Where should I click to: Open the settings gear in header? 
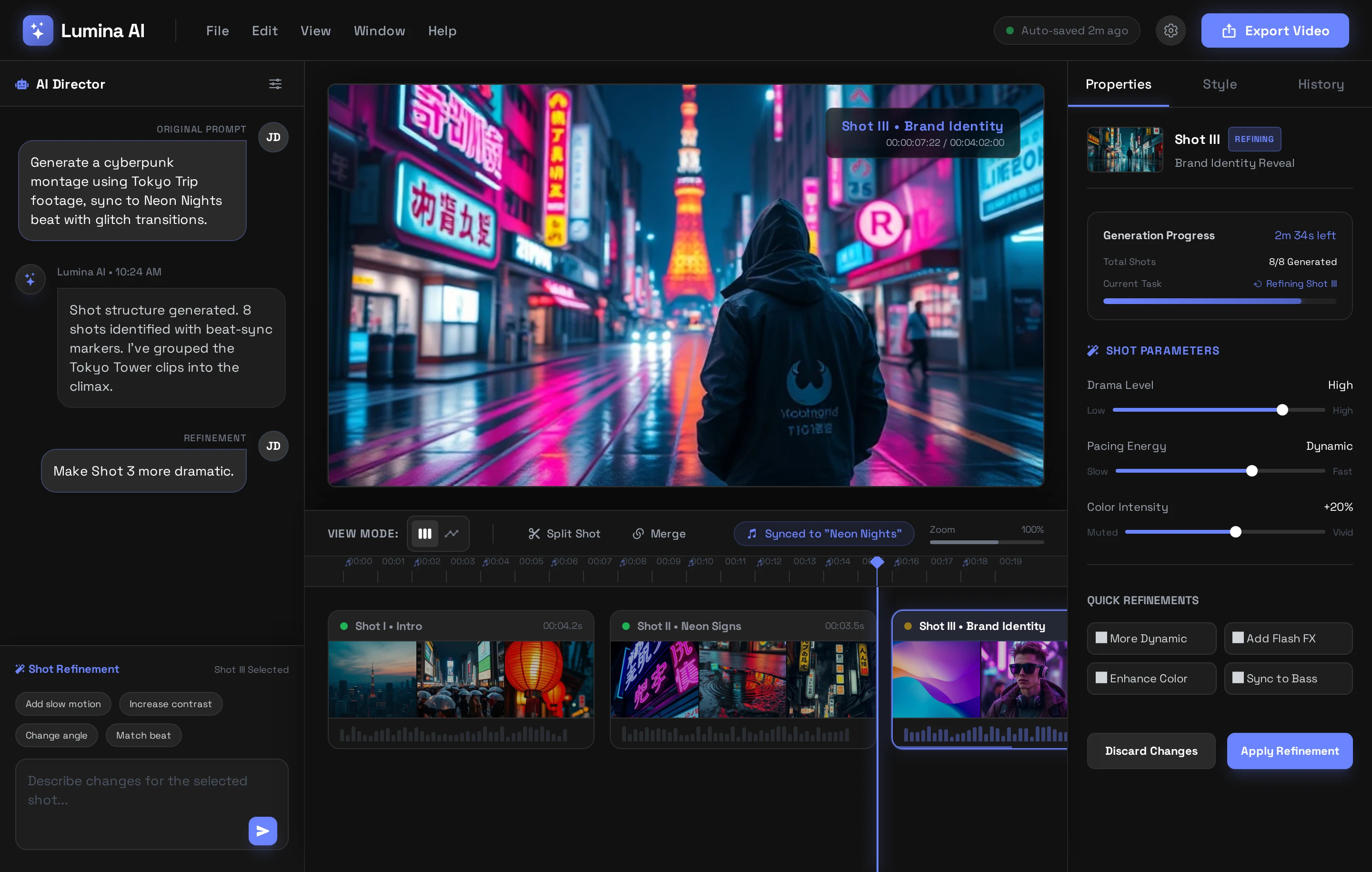tap(1170, 31)
